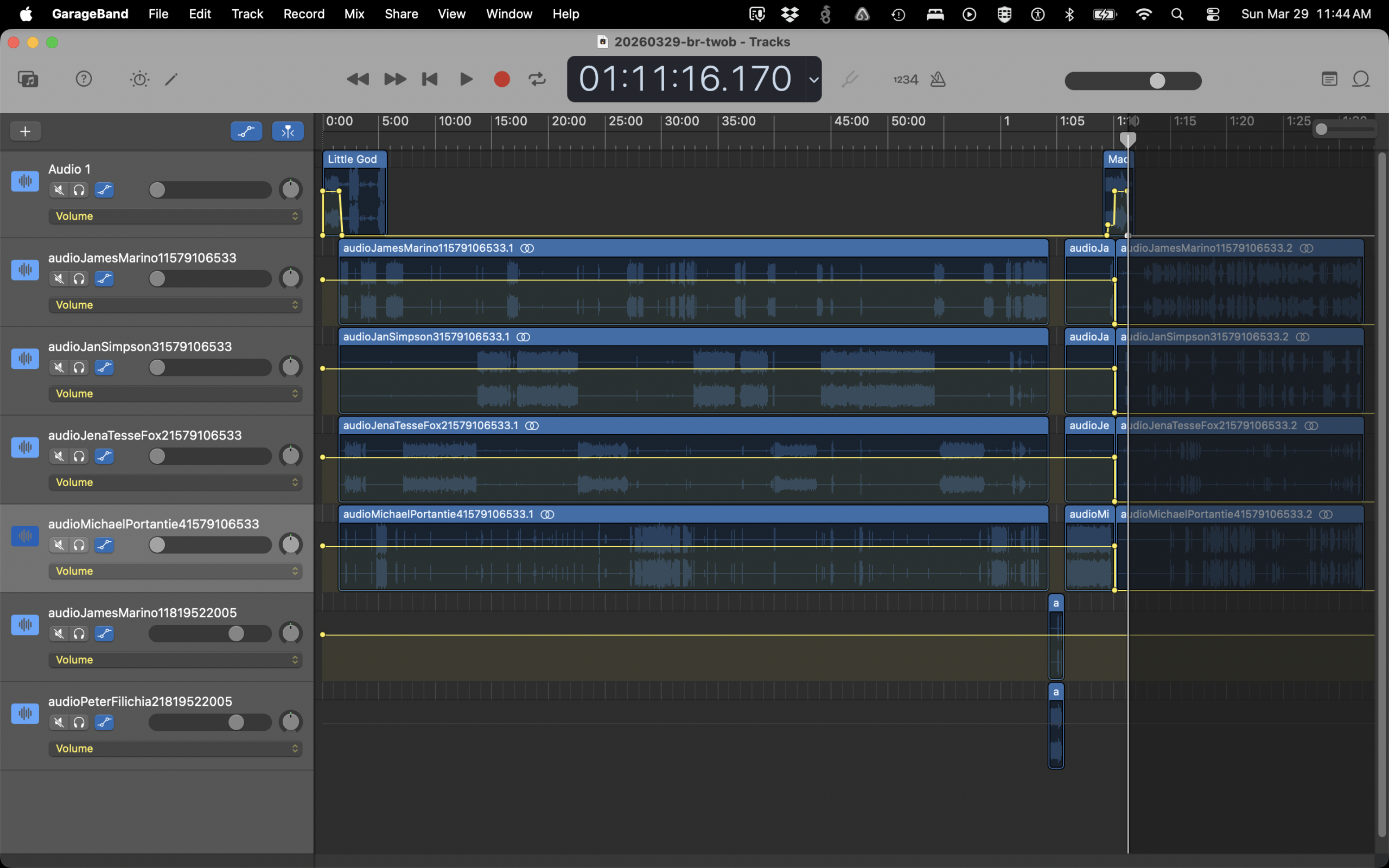Open the Editors pencil icon
This screenshot has width=1389, height=868.
171,79
